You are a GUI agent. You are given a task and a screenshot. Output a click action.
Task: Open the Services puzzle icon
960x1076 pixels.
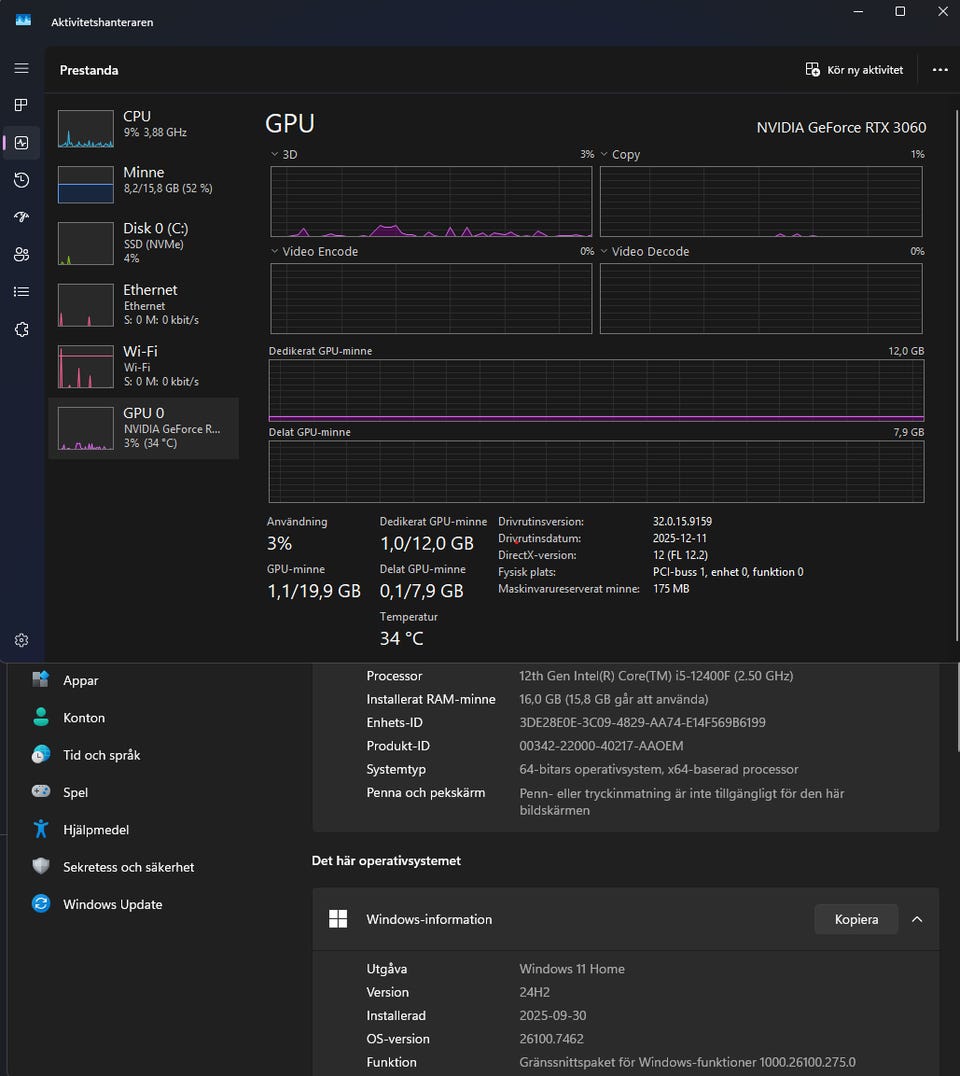[x=21, y=329]
